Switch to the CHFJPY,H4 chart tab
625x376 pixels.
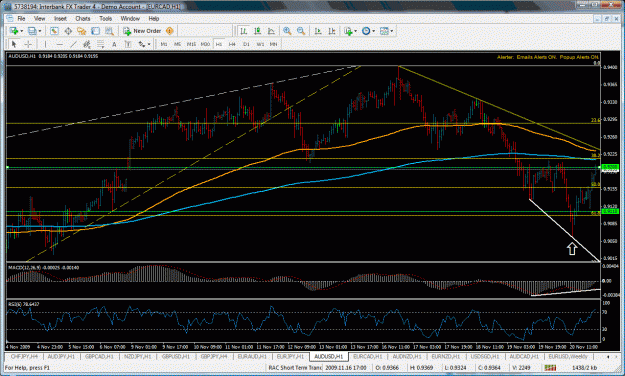[24, 356]
